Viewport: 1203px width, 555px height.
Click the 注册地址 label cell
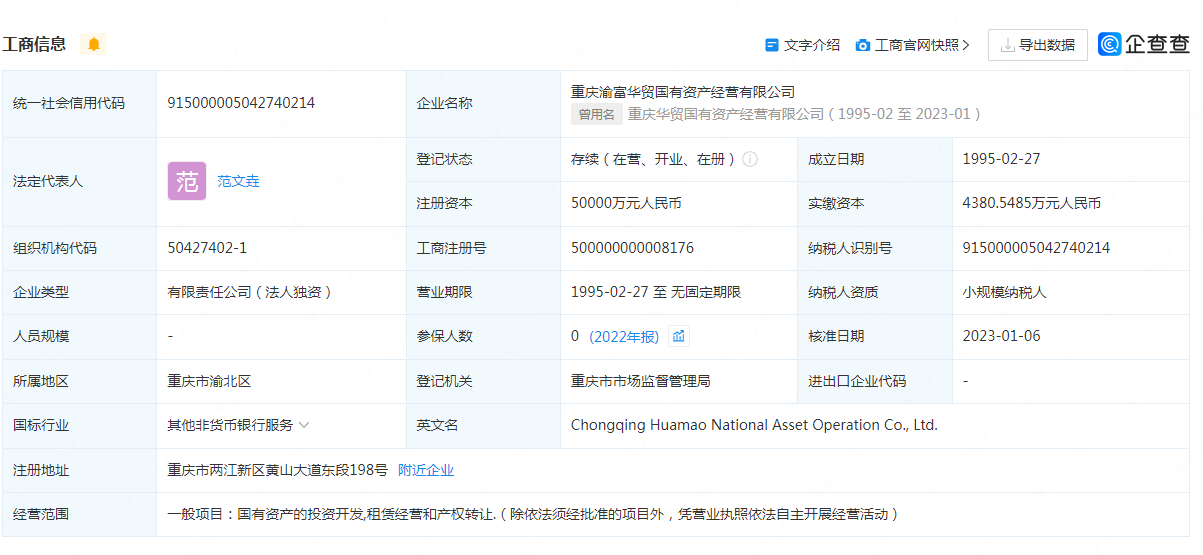(x=79, y=470)
